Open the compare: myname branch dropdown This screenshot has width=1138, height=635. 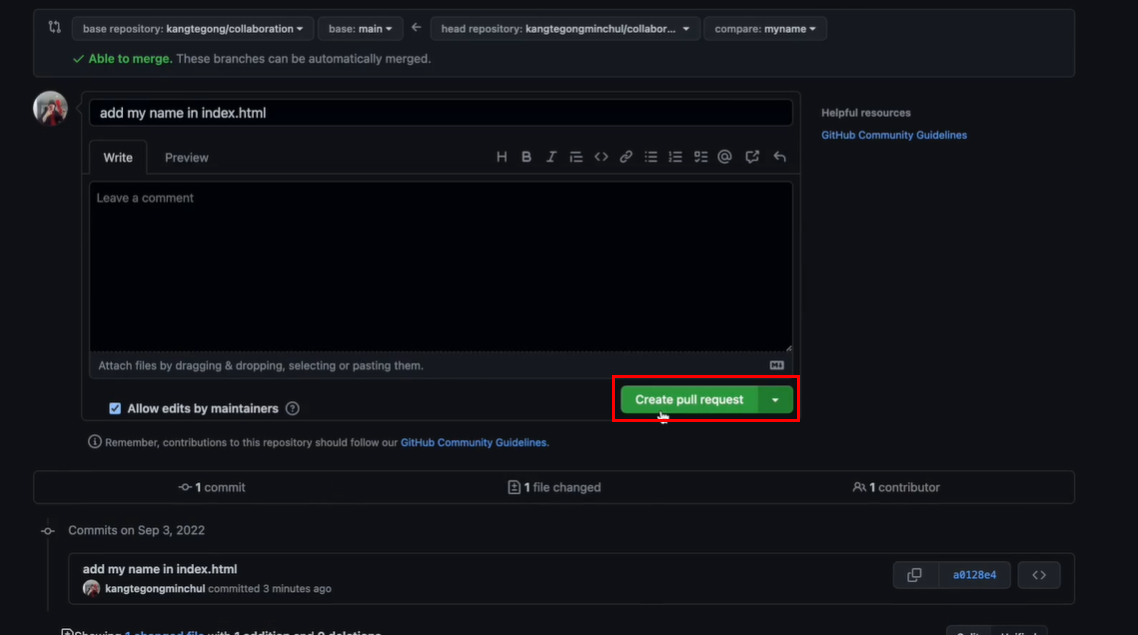[x=765, y=28]
